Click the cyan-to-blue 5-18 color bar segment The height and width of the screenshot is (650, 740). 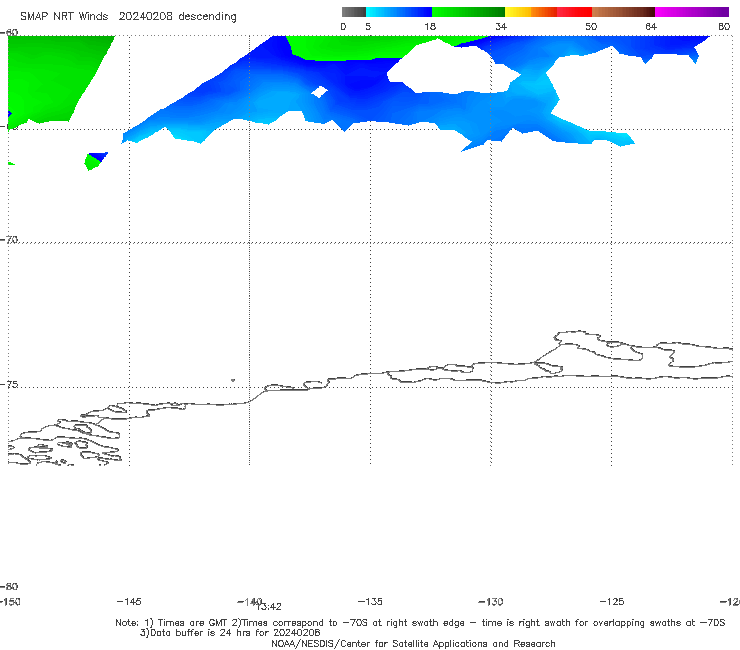pyautogui.click(x=399, y=12)
